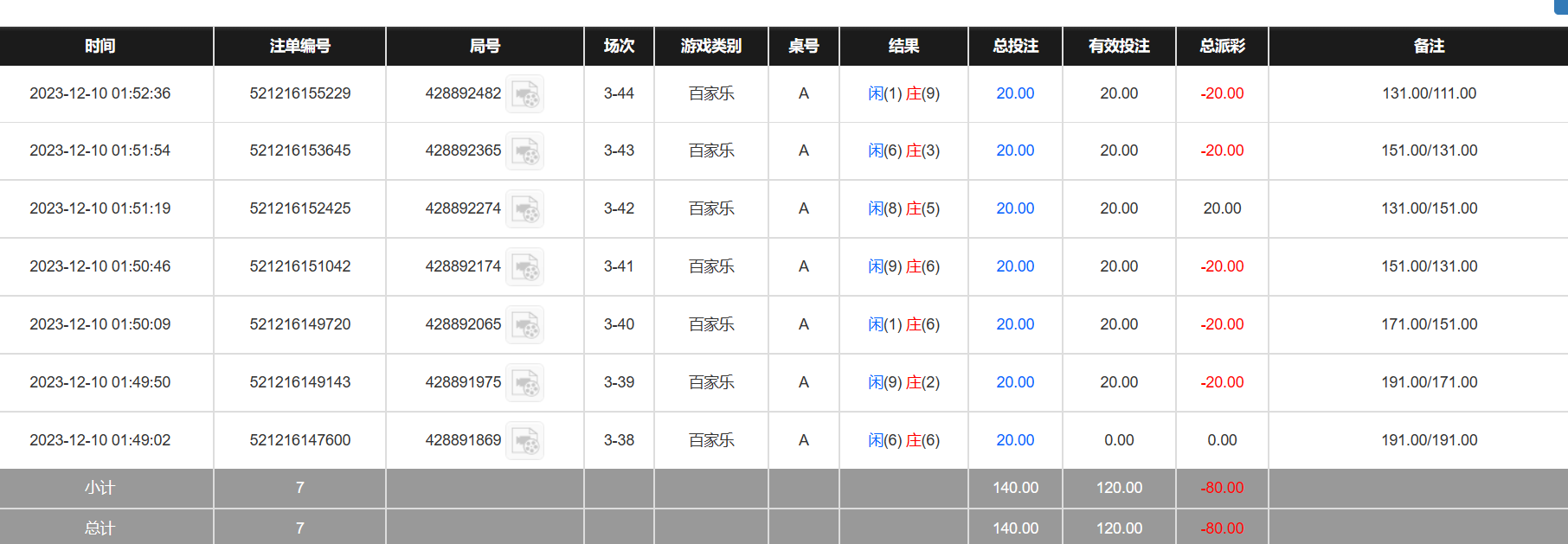Open video replay icon for round 428892065
The image size is (1568, 544).
[x=524, y=324]
